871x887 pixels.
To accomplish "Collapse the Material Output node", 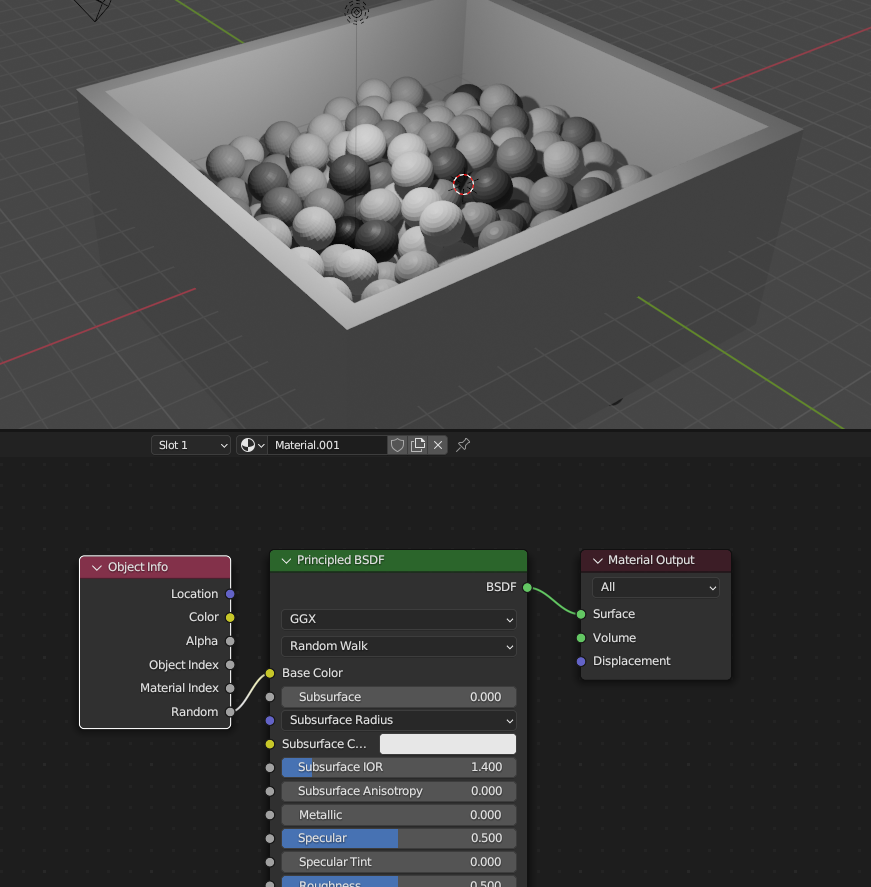I will (598, 561).
